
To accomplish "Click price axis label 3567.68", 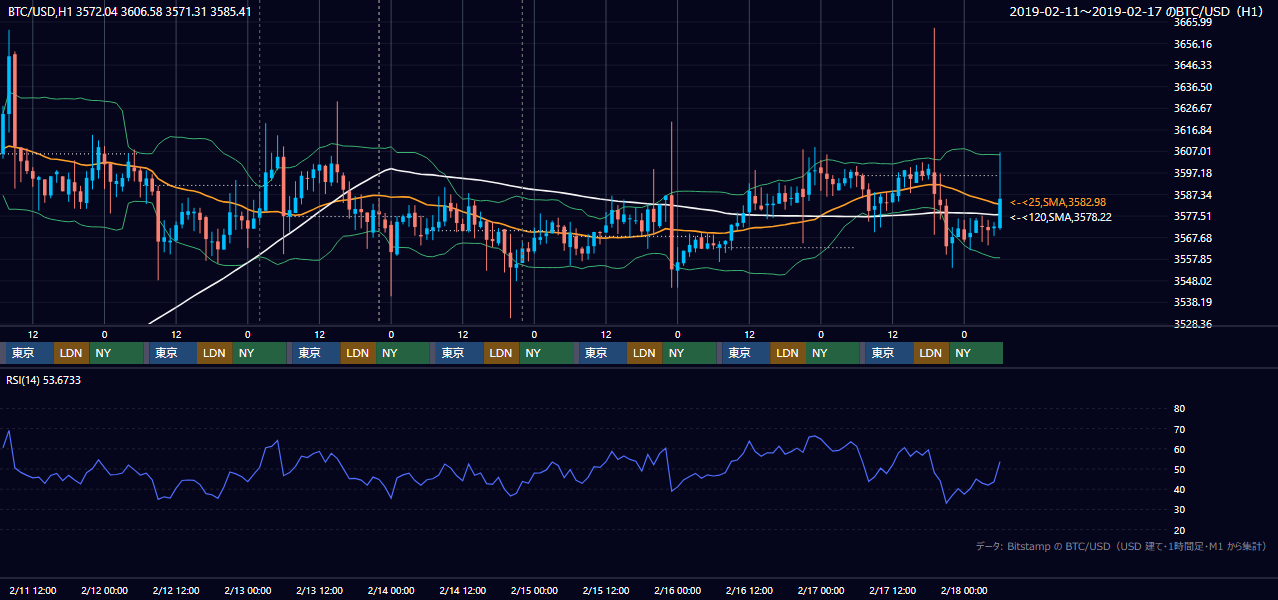I will [1193, 238].
